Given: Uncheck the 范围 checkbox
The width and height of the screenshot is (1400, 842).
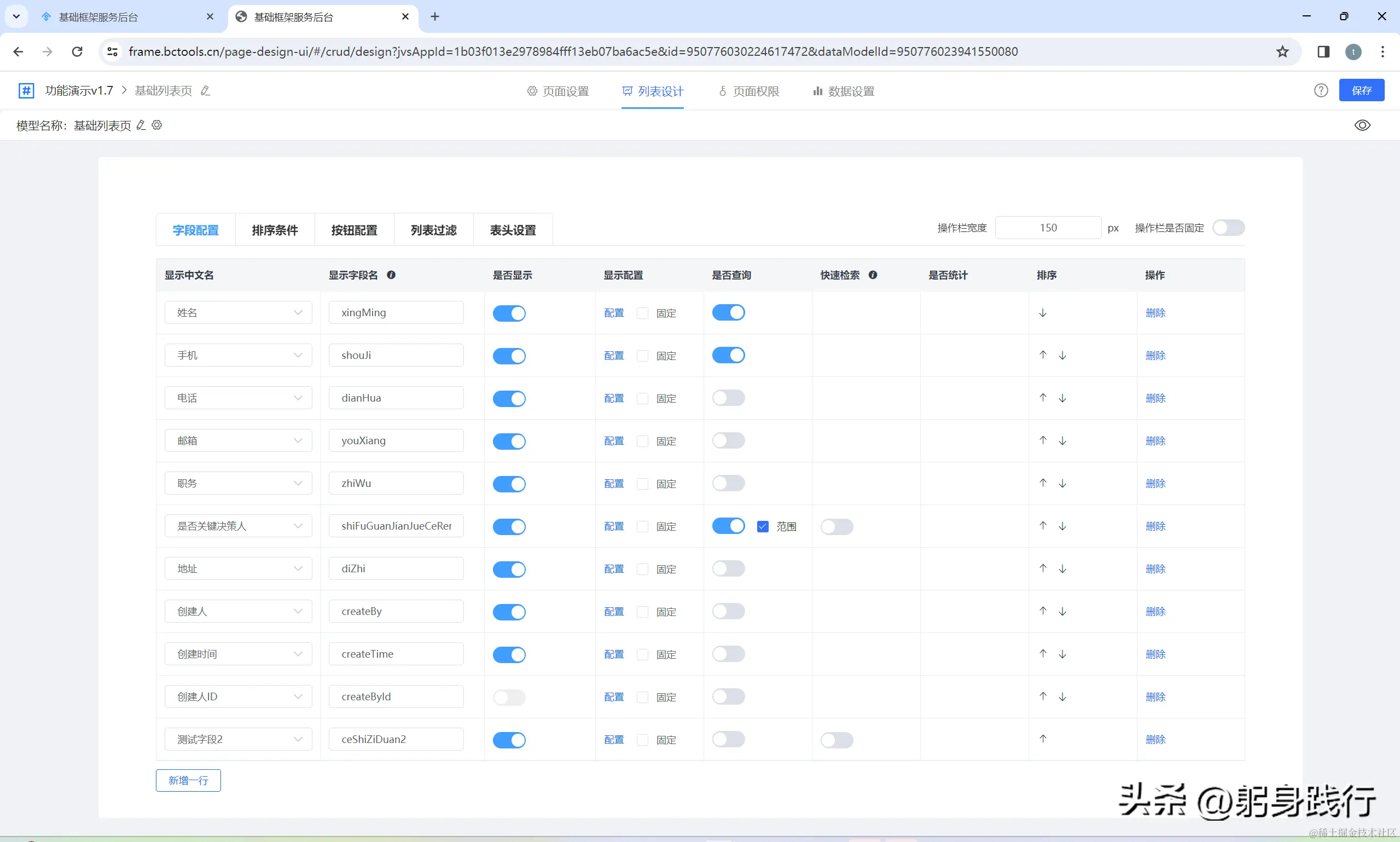Looking at the screenshot, I should (763, 526).
